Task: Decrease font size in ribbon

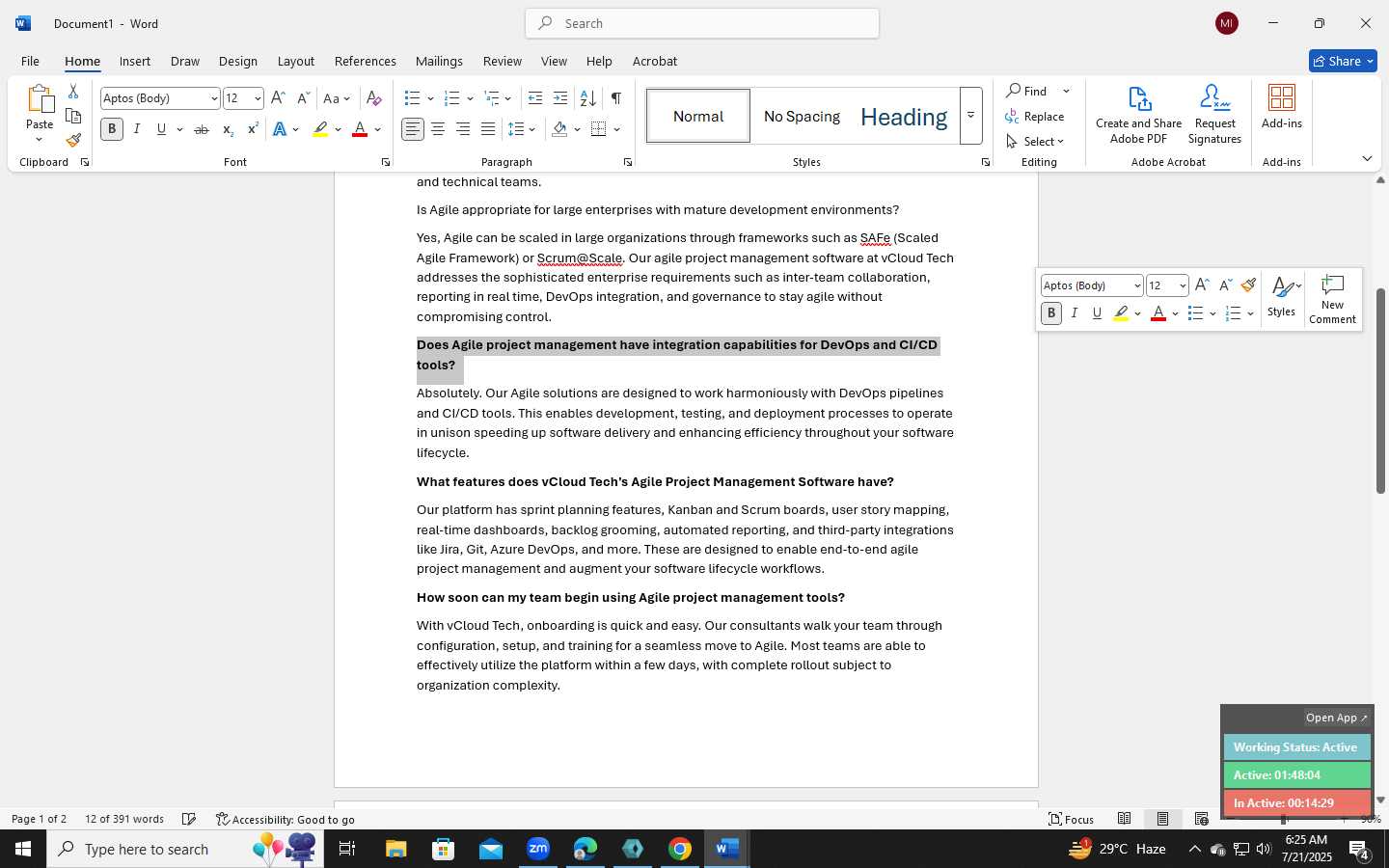Action: (303, 97)
